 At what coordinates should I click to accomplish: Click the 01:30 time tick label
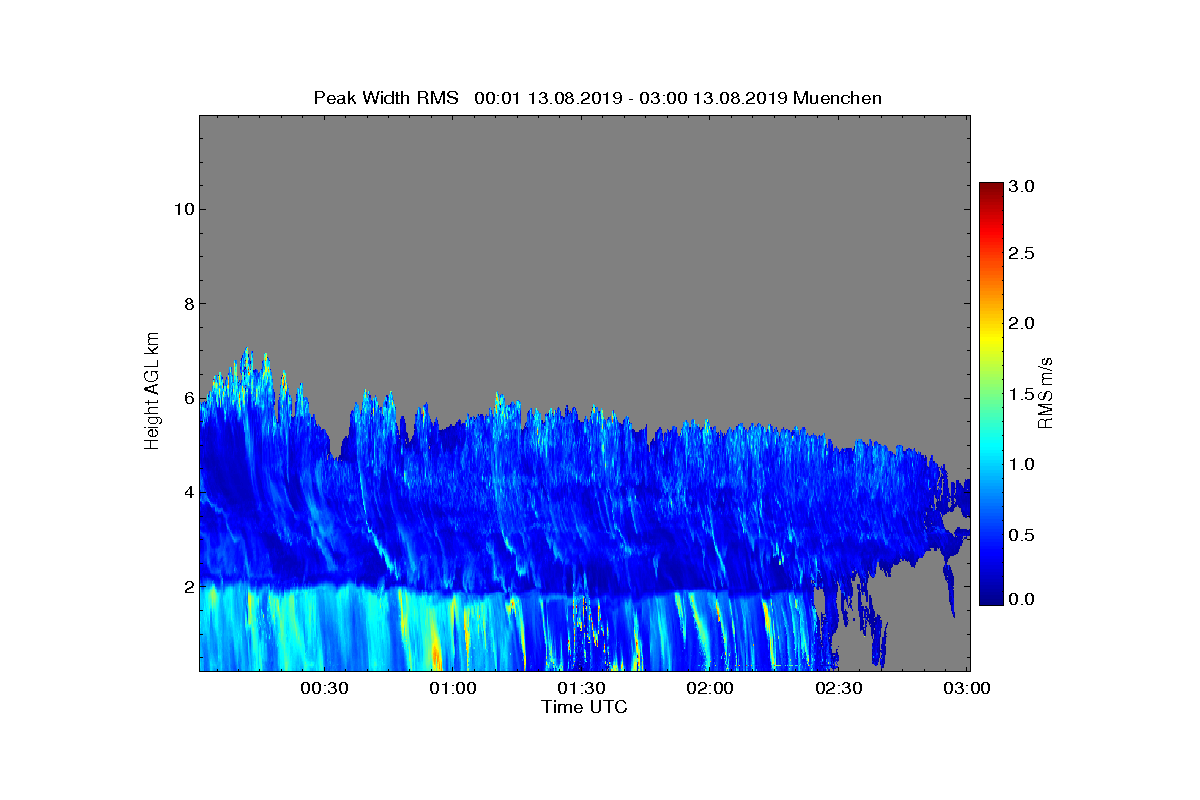pos(581,689)
